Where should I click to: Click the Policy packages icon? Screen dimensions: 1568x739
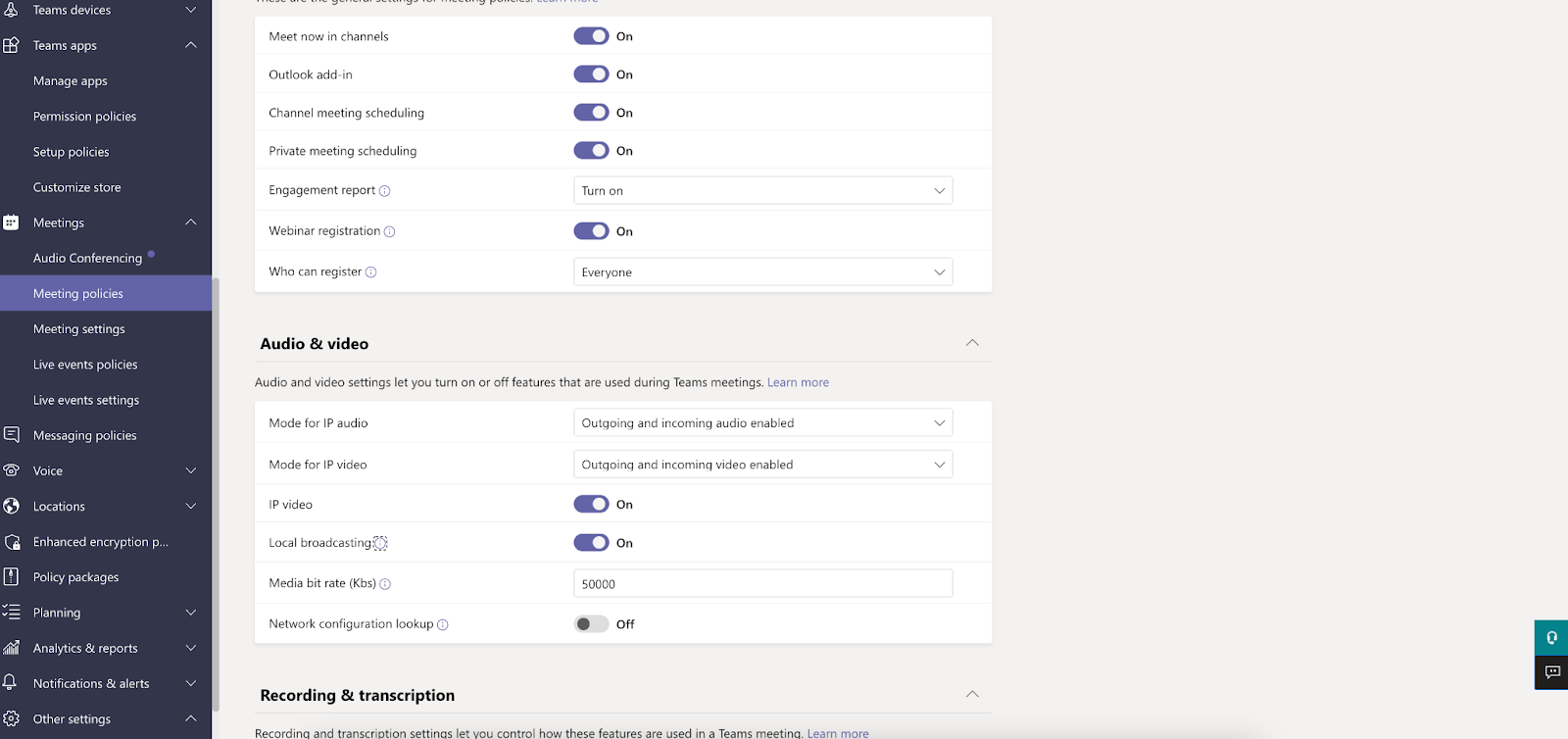tap(11, 576)
